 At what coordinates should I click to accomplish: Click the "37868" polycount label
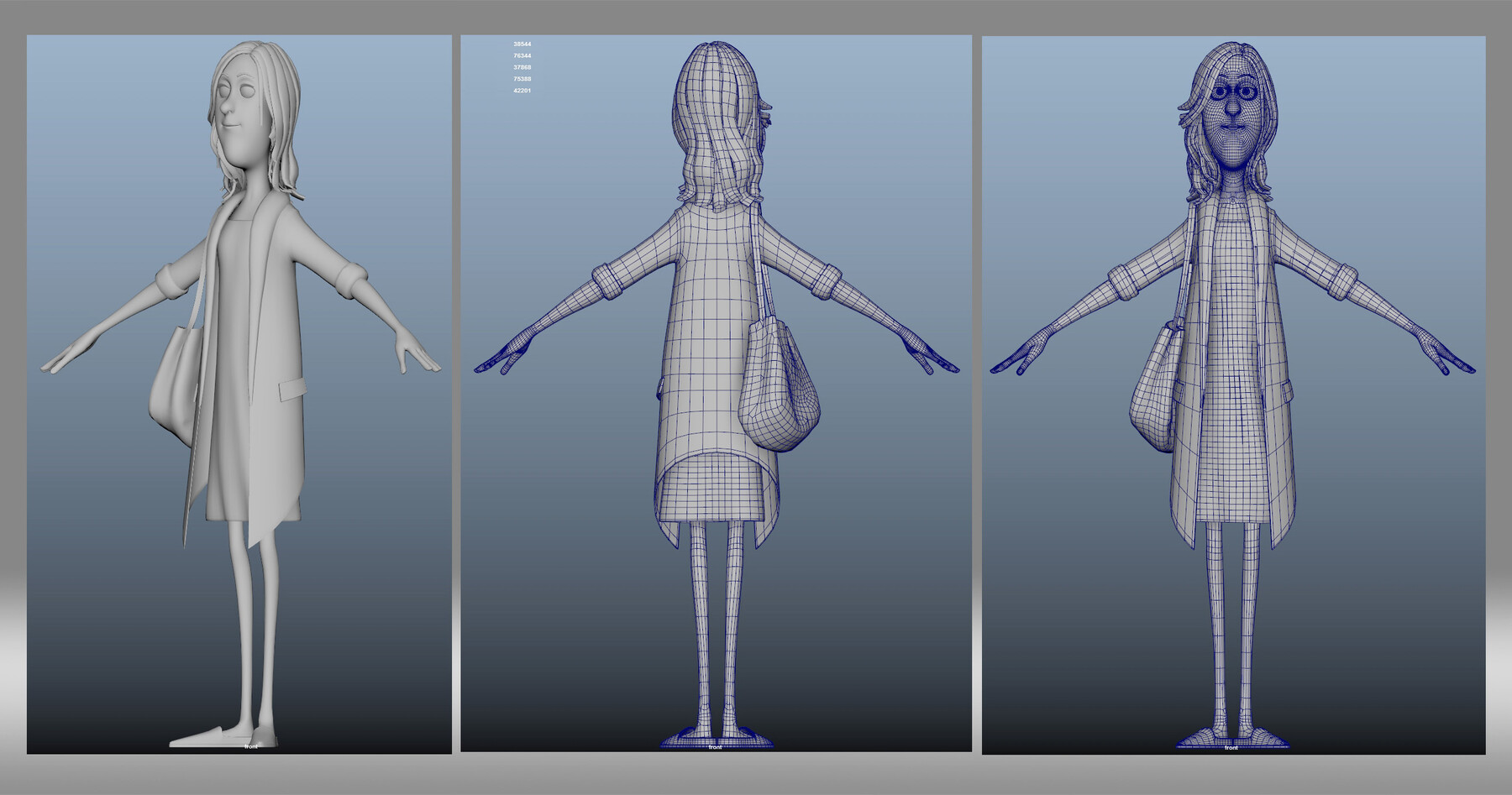coord(521,68)
